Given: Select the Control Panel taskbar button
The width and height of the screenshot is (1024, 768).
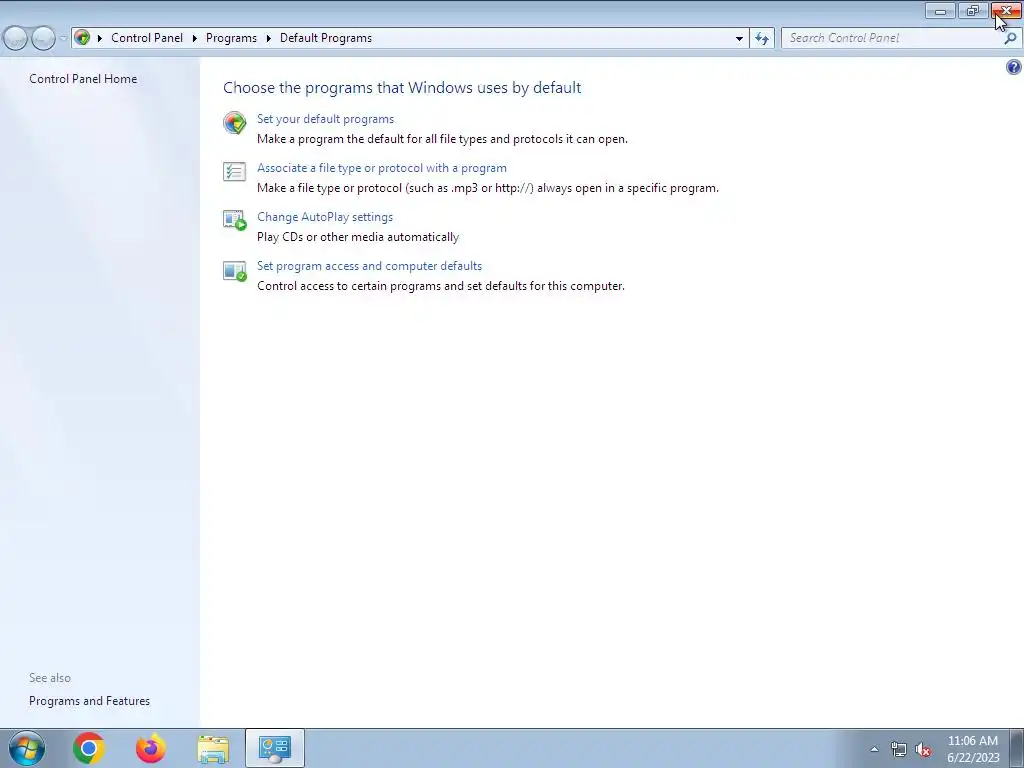Looking at the screenshot, I should [275, 748].
